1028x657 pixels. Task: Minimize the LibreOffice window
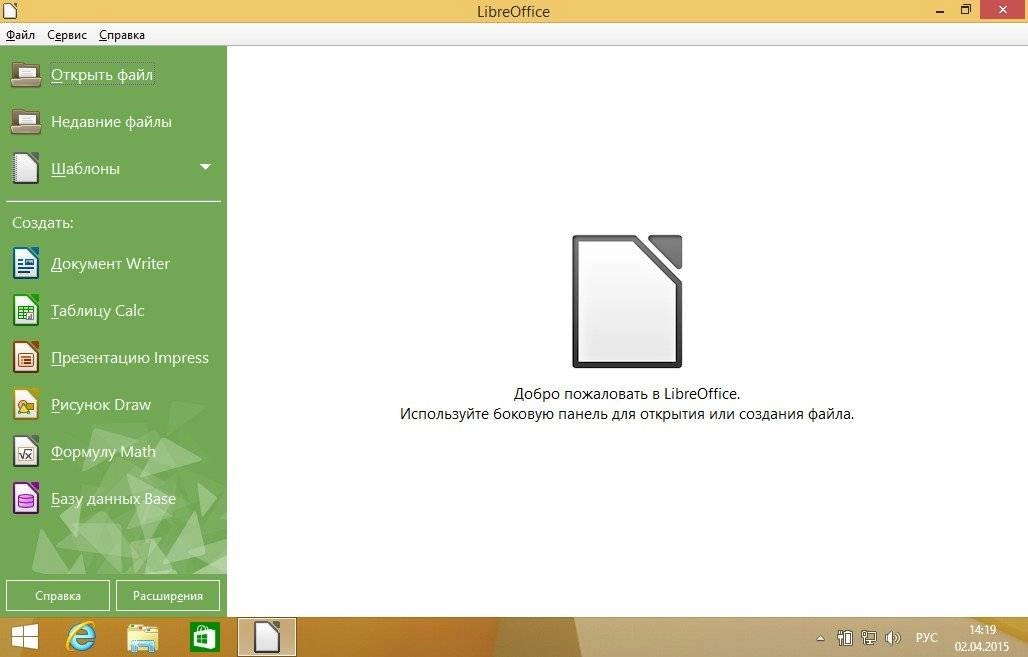(x=939, y=11)
